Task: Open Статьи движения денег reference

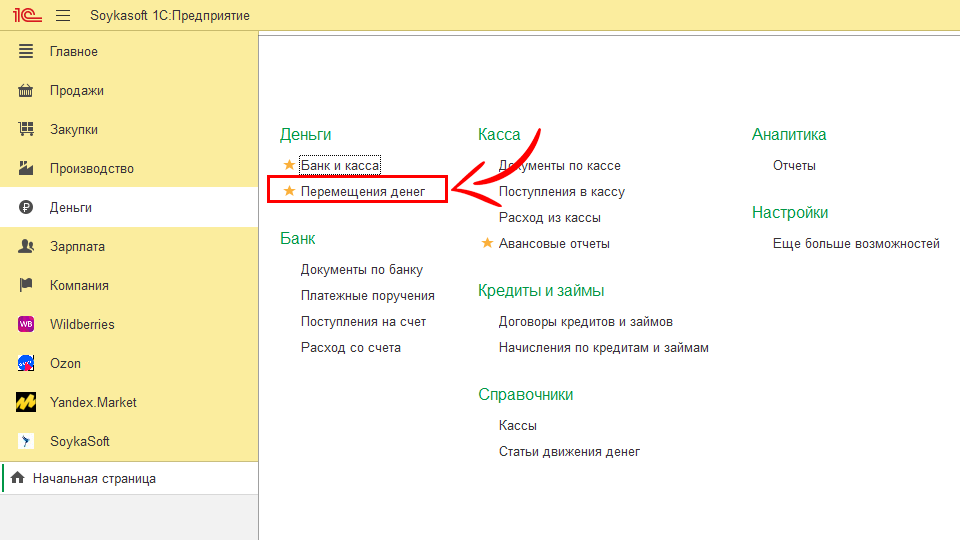Action: pos(569,451)
